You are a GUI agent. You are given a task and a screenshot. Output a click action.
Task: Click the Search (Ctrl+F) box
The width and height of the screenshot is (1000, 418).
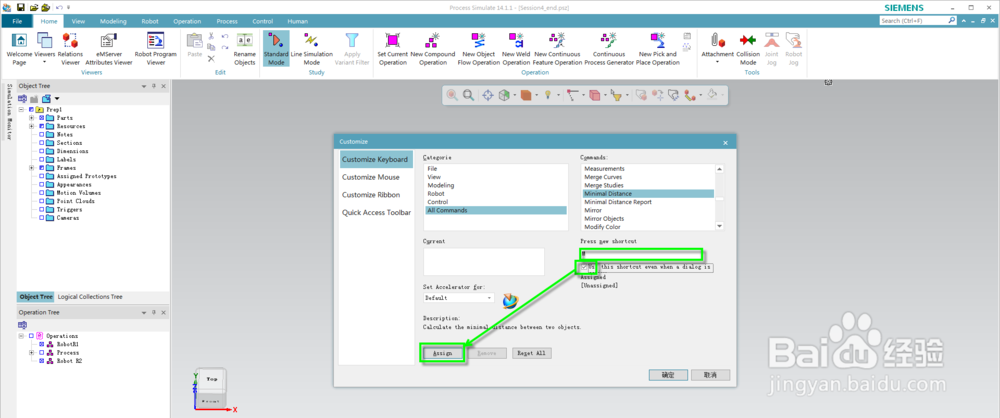point(918,20)
